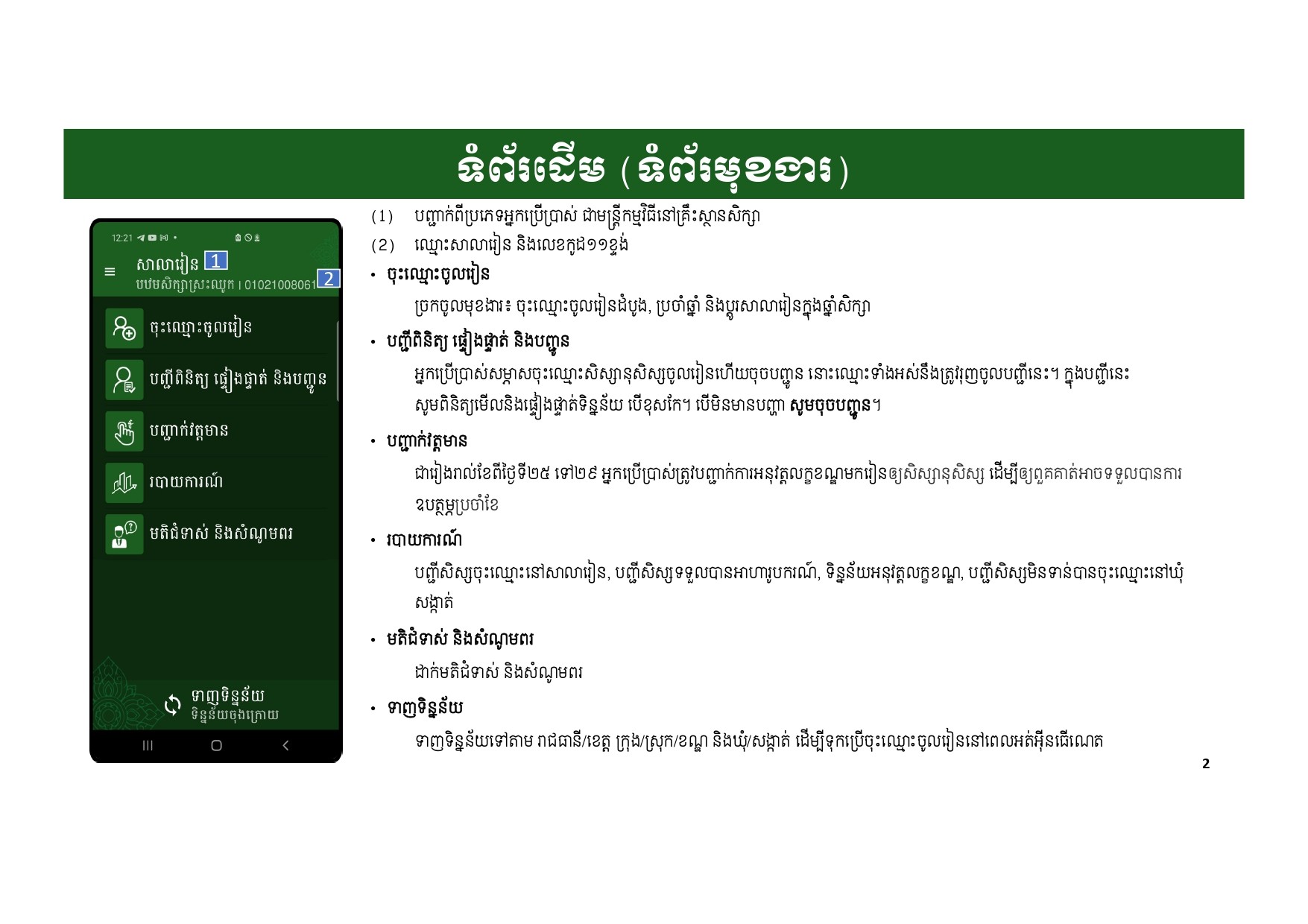This screenshot has height=924, width=1308.
Task: Open the របាយការណ៍ menu label in the phone
Action: [x=186, y=481]
